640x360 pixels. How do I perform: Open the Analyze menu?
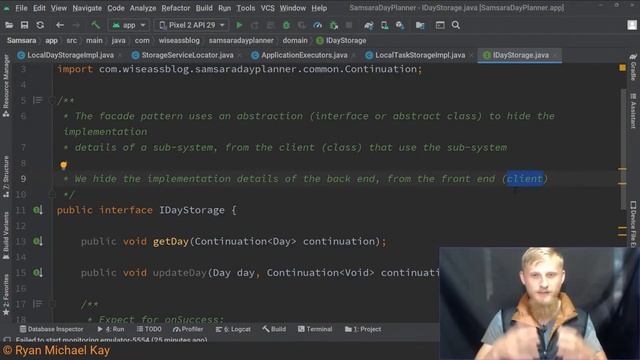(143, 8)
